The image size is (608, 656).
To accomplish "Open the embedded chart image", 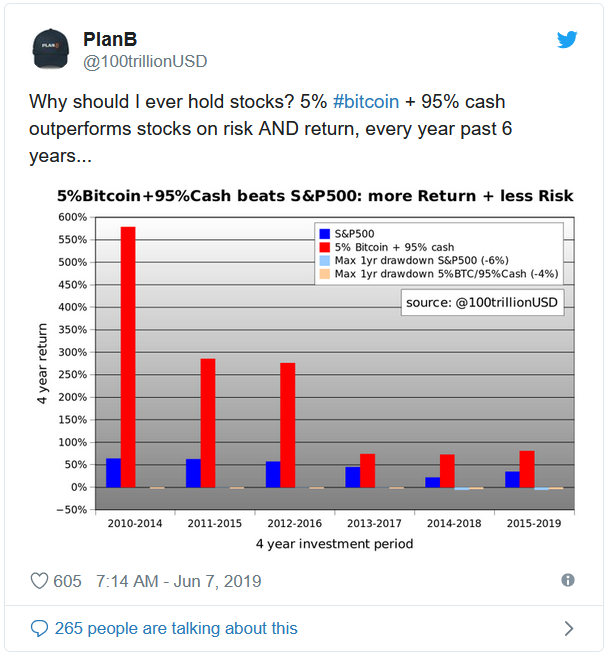I will pyautogui.click(x=305, y=368).
